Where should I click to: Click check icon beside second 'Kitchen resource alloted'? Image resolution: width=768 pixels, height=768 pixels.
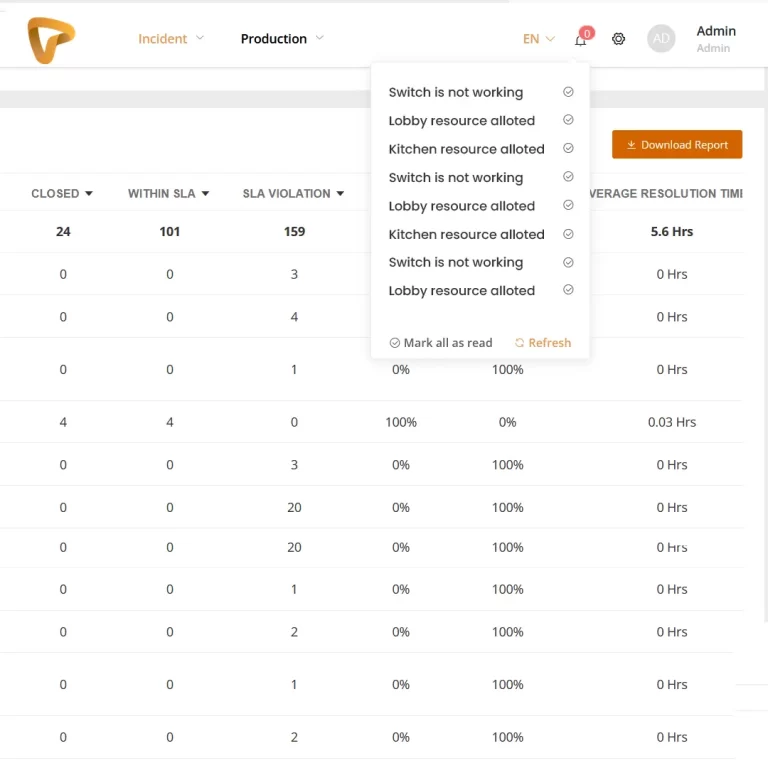(568, 234)
